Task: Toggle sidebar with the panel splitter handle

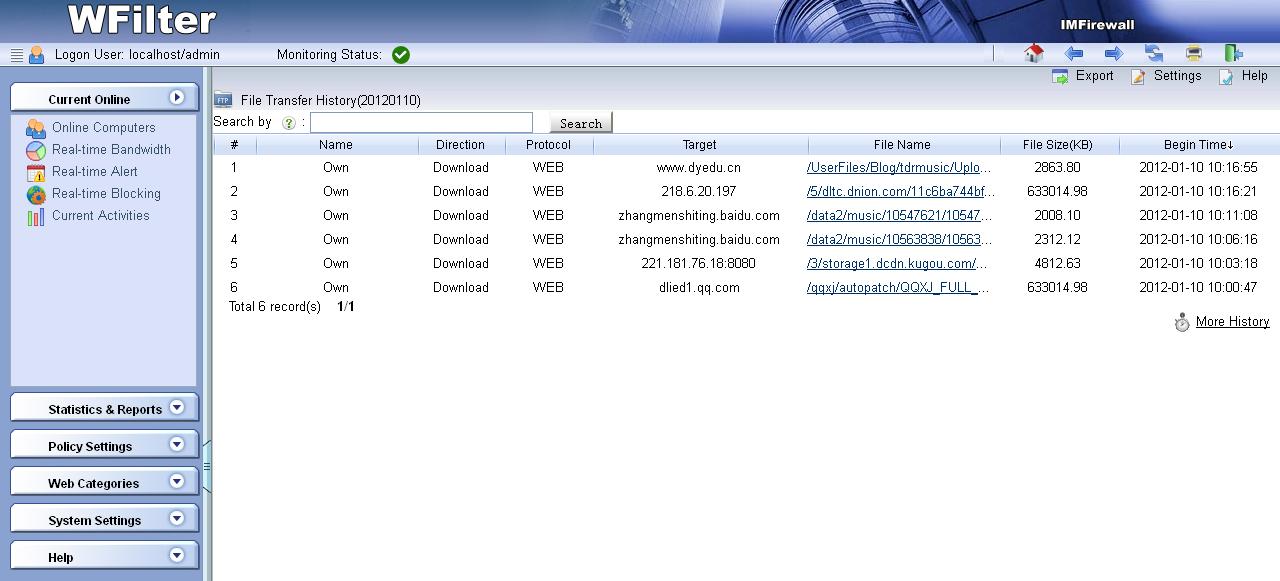Action: (x=207, y=466)
